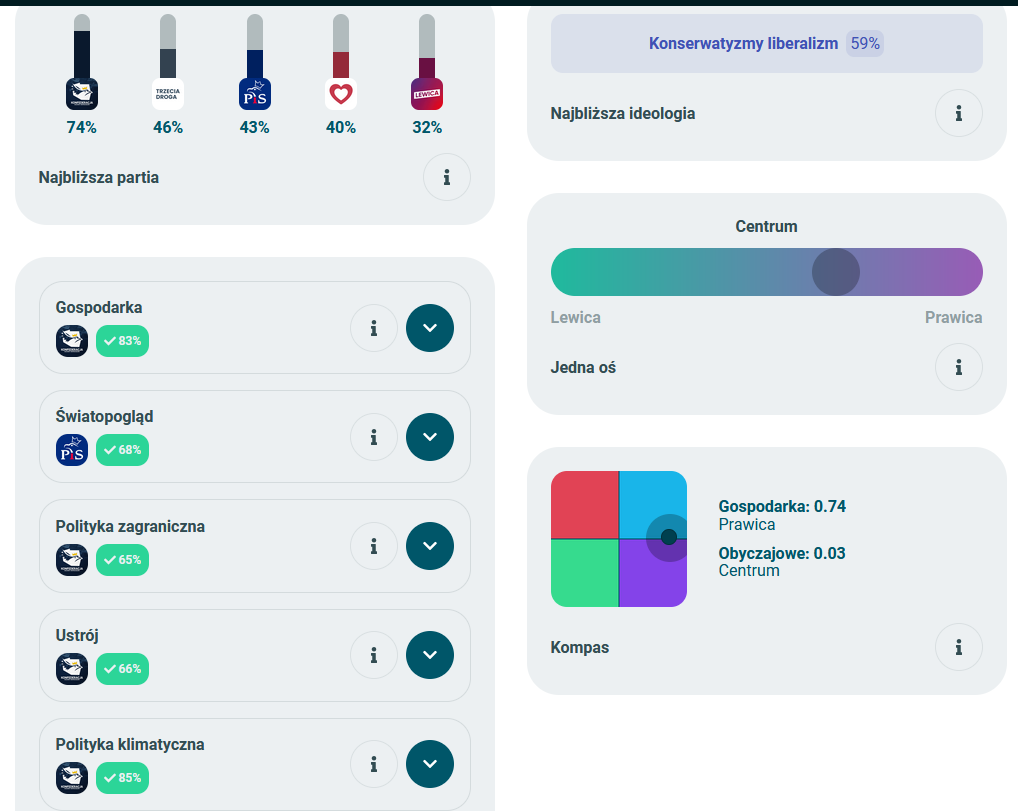Click the left-right axis position marker
The width and height of the screenshot is (1018, 811).
point(836,272)
